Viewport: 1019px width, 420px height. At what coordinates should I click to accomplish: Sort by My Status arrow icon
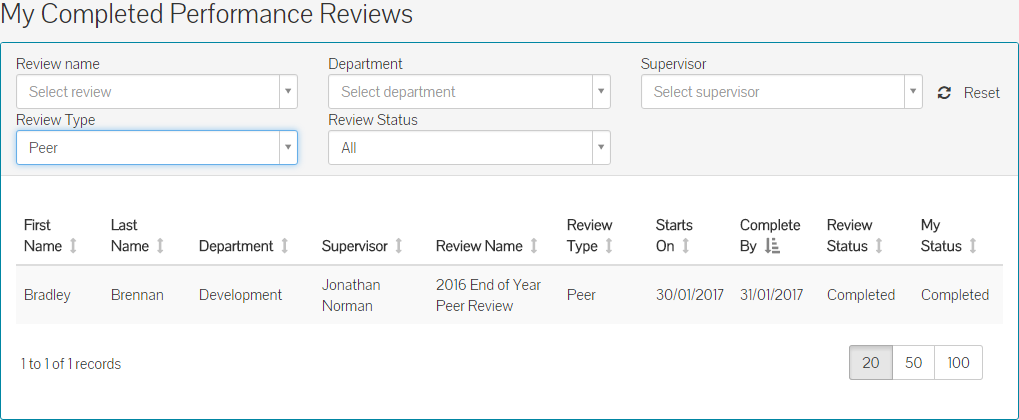(973, 246)
